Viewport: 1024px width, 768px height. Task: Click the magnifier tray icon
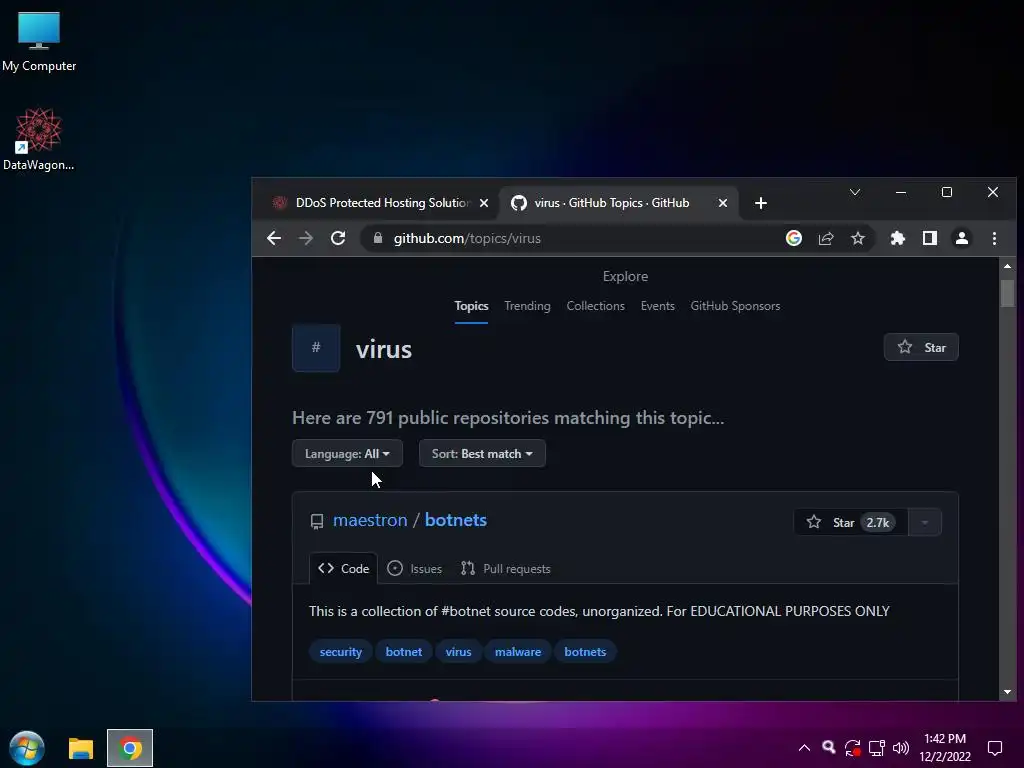[829, 748]
